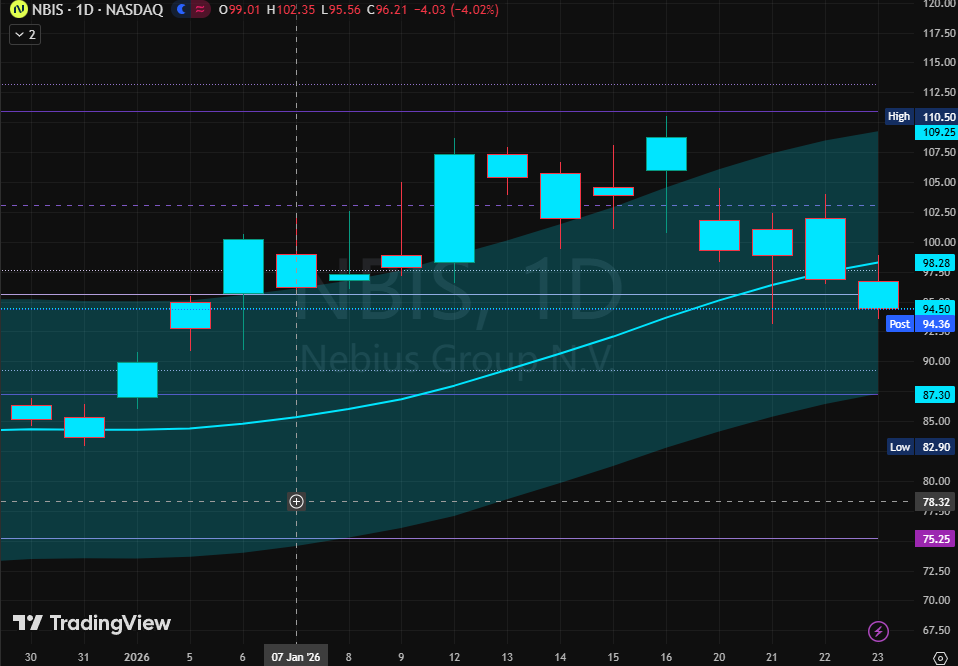Click the cyan 94.50 price label
This screenshot has height=666, width=958.
click(x=936, y=309)
